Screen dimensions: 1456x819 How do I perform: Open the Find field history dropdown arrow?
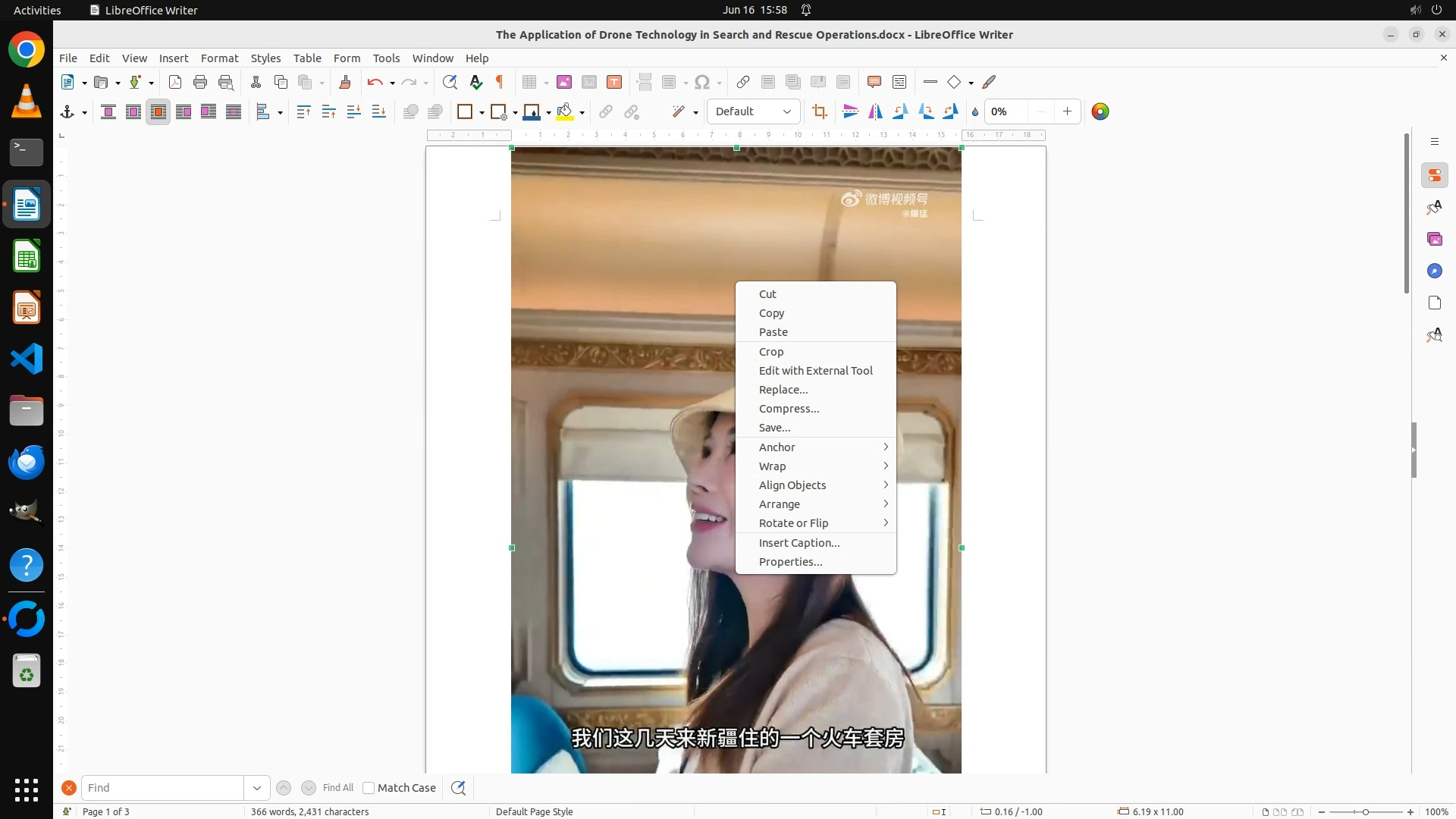257,788
